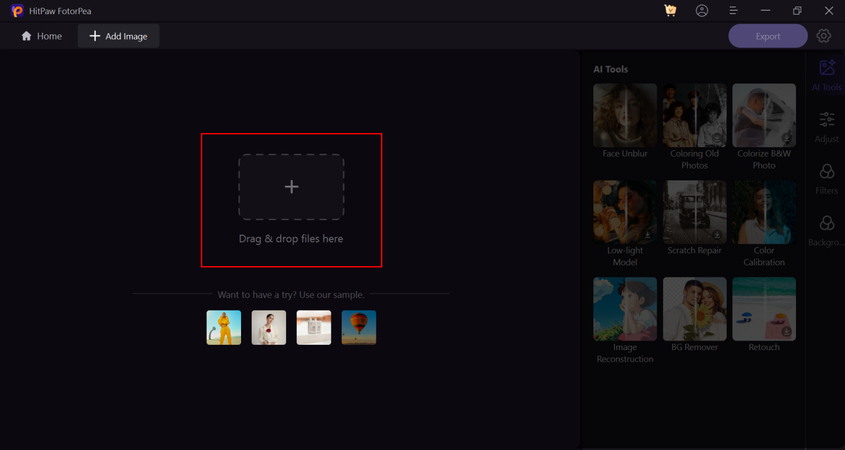The width and height of the screenshot is (845, 450).
Task: Choose the Face Unblur tool thumbnail
Action: 625,115
